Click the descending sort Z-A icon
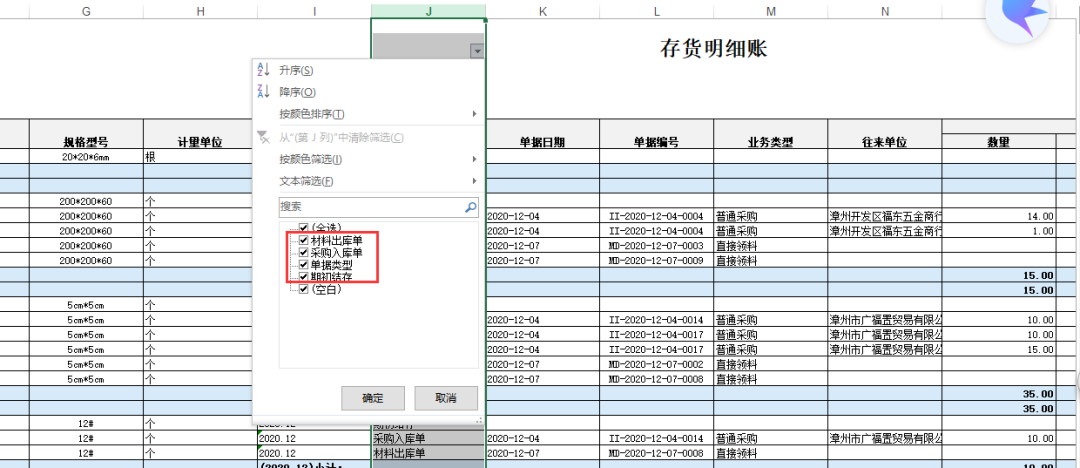 coord(263,92)
